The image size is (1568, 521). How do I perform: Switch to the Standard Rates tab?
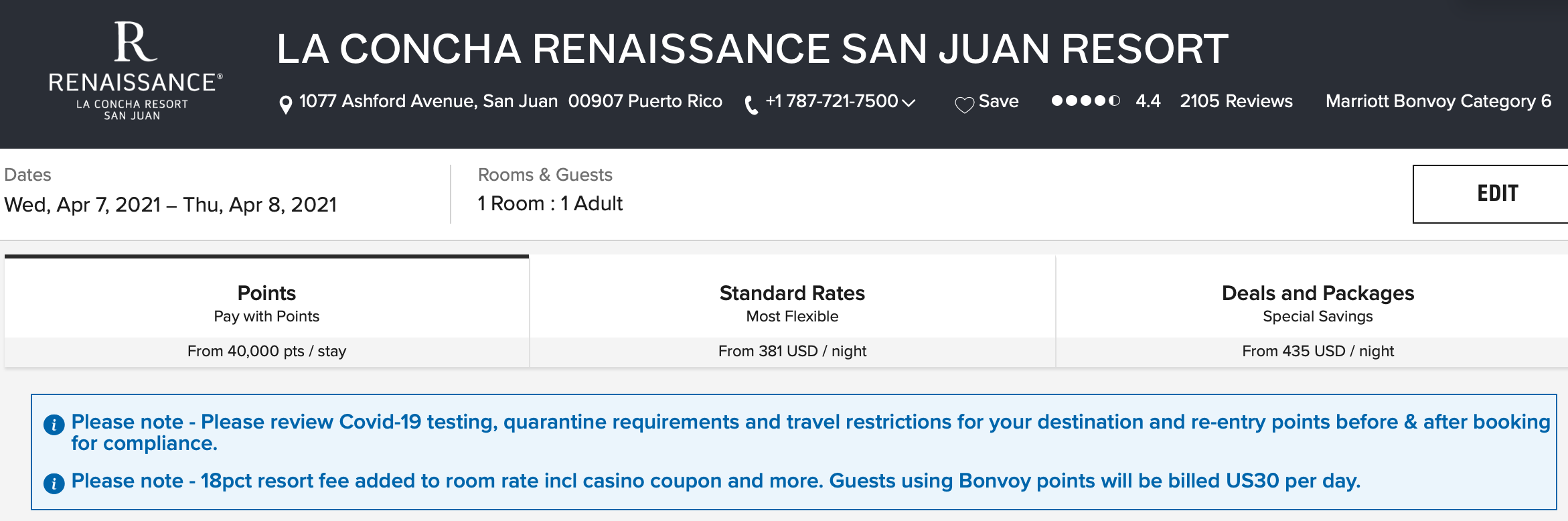pyautogui.click(x=793, y=311)
